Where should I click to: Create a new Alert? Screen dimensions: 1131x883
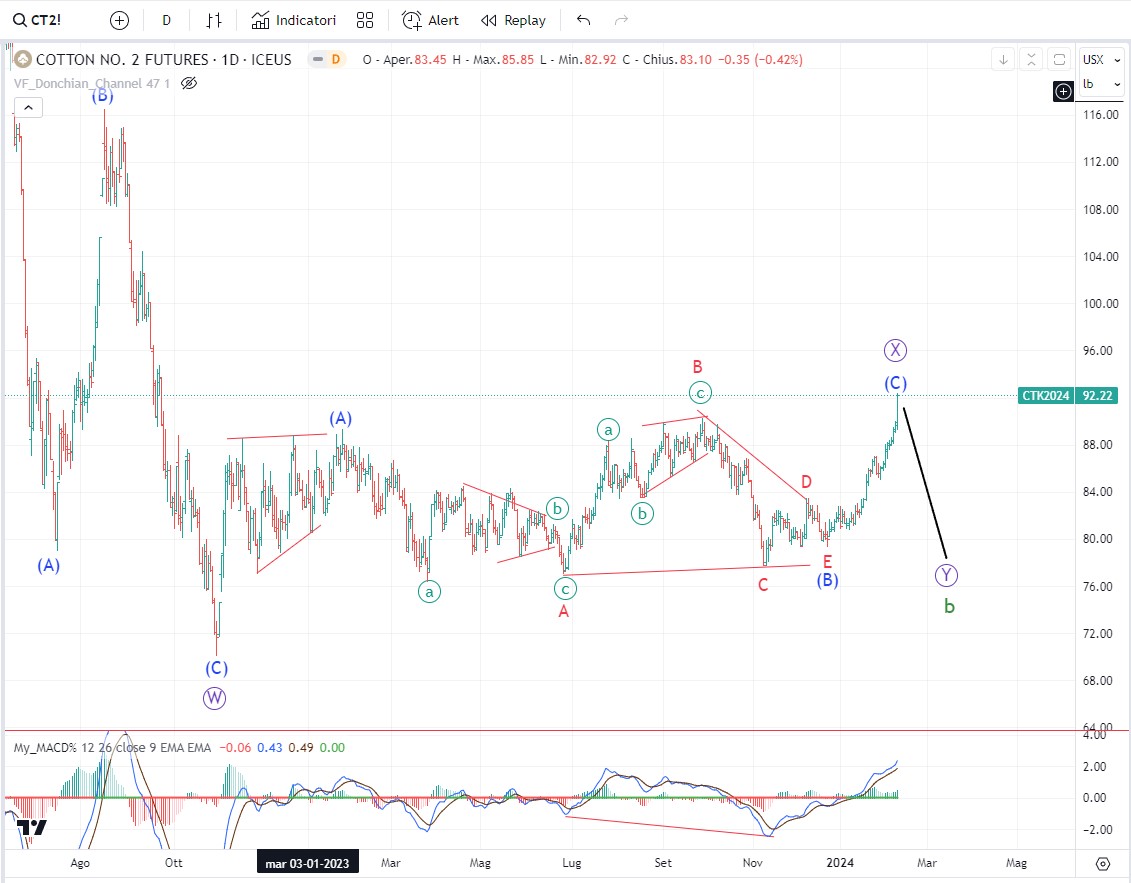pyautogui.click(x=430, y=20)
